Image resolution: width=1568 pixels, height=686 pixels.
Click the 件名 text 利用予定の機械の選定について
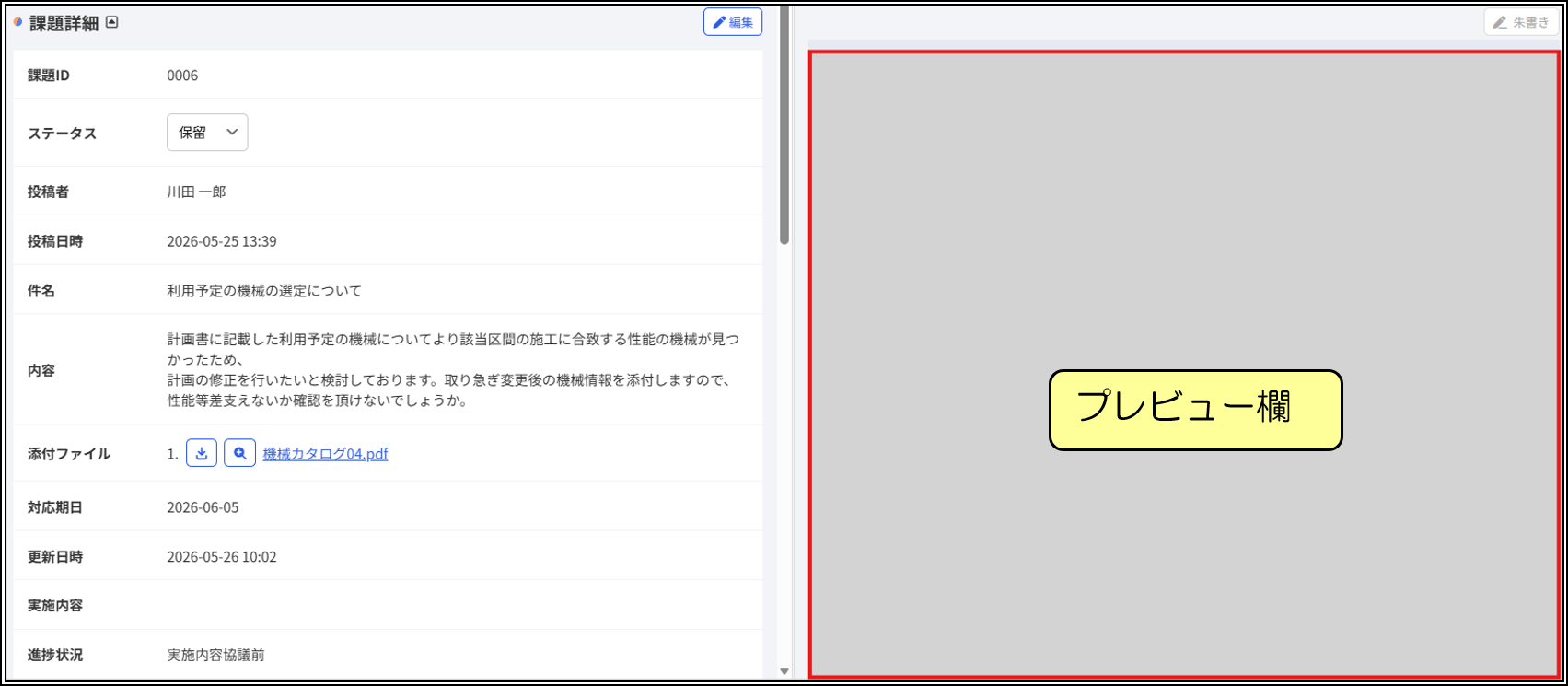tap(264, 291)
